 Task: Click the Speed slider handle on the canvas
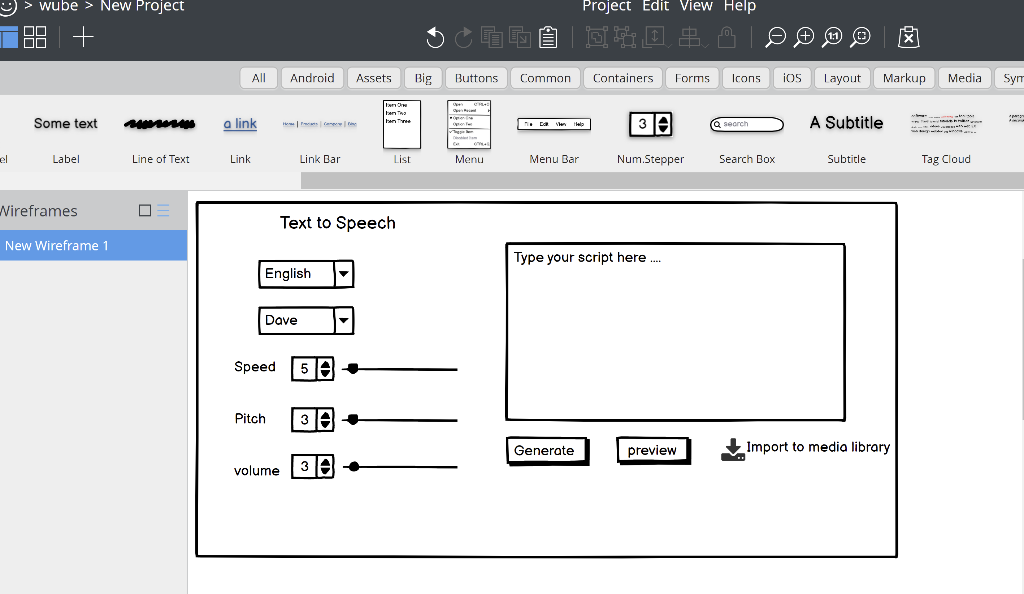[x=352, y=368]
